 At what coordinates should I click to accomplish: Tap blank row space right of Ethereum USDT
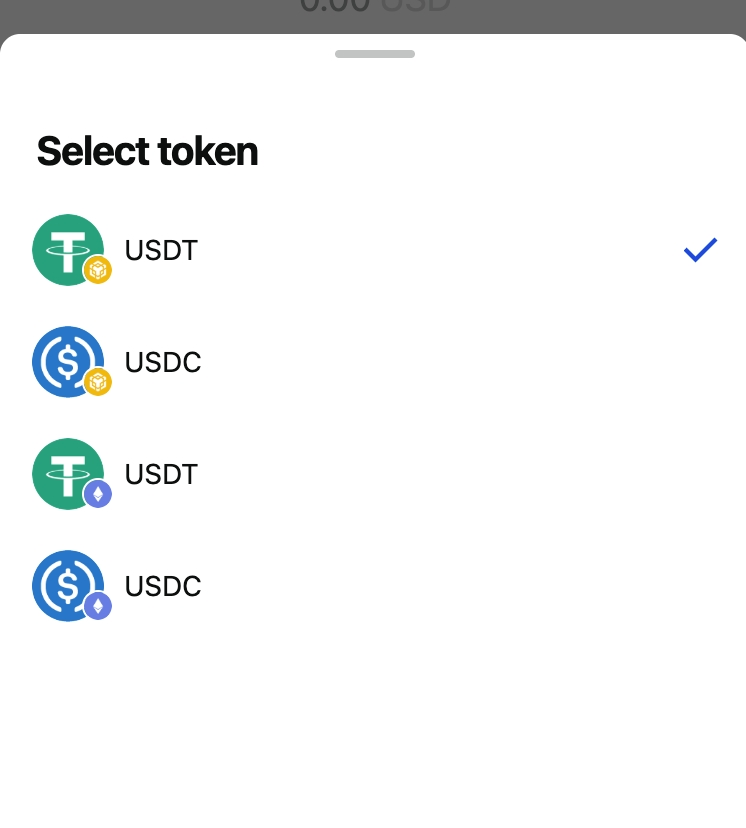click(450, 474)
